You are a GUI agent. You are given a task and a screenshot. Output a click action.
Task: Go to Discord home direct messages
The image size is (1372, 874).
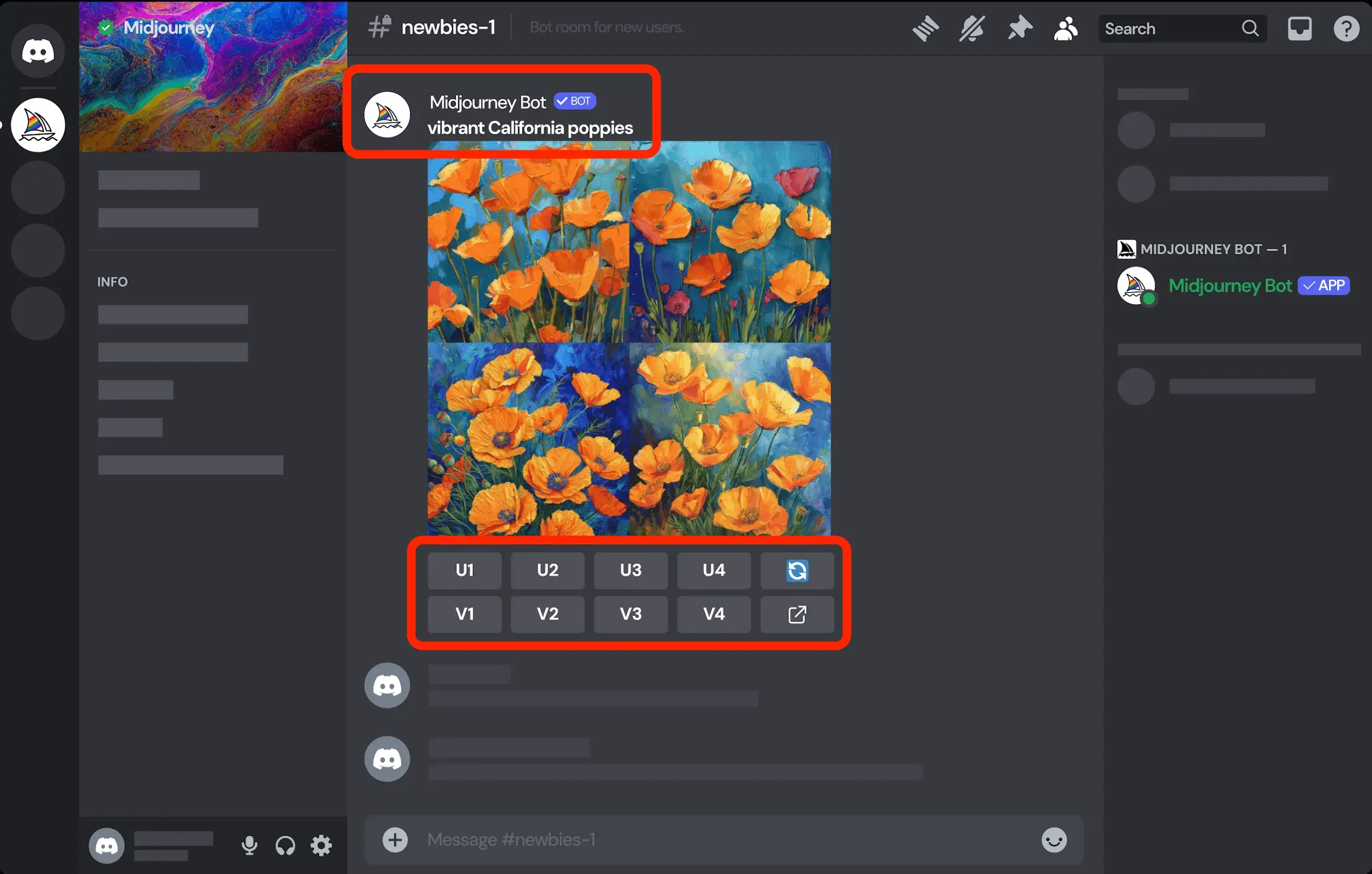38,51
